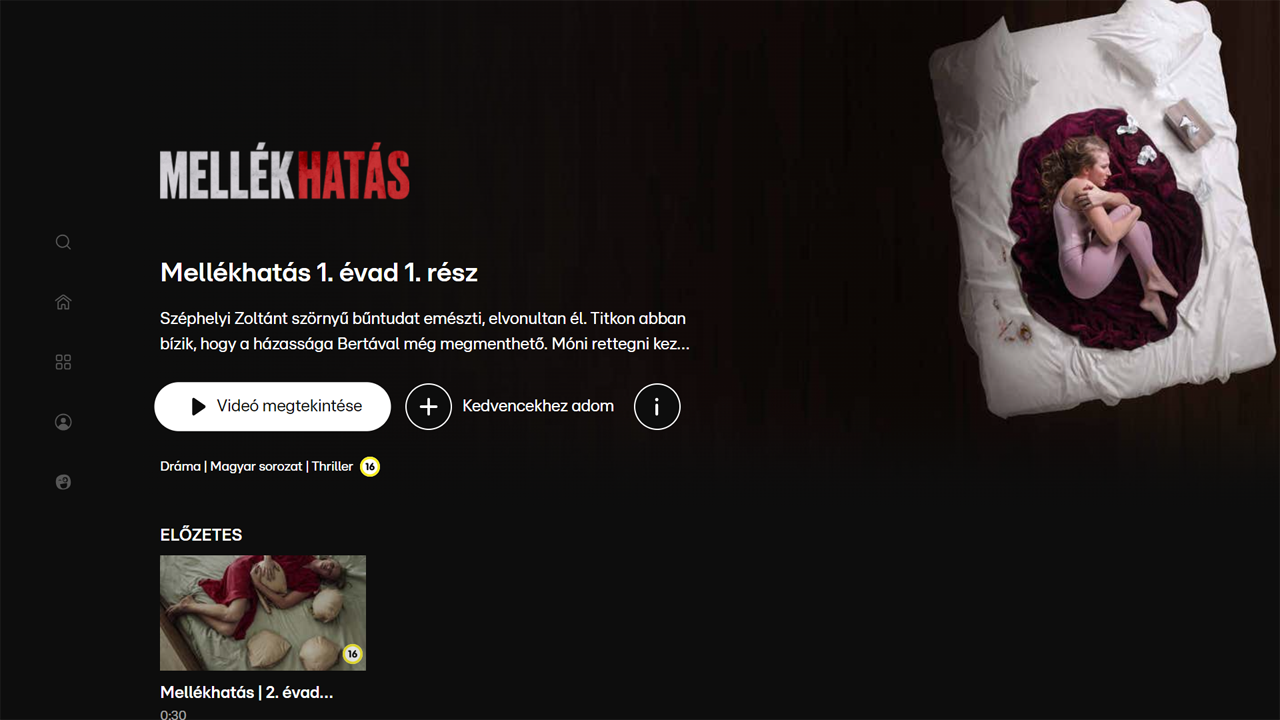Image resolution: width=1280 pixels, height=720 pixels.
Task: Expand the truncated episode description text
Action: point(425,331)
